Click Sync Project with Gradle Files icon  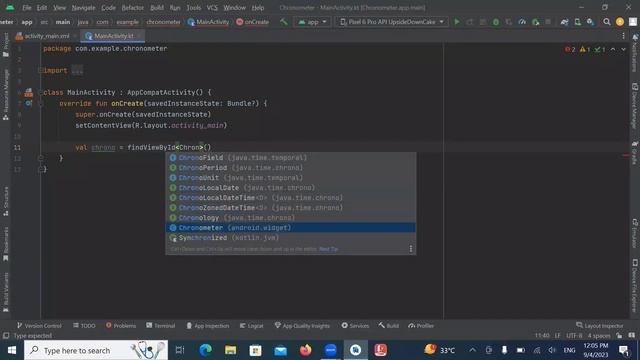tap(564, 22)
